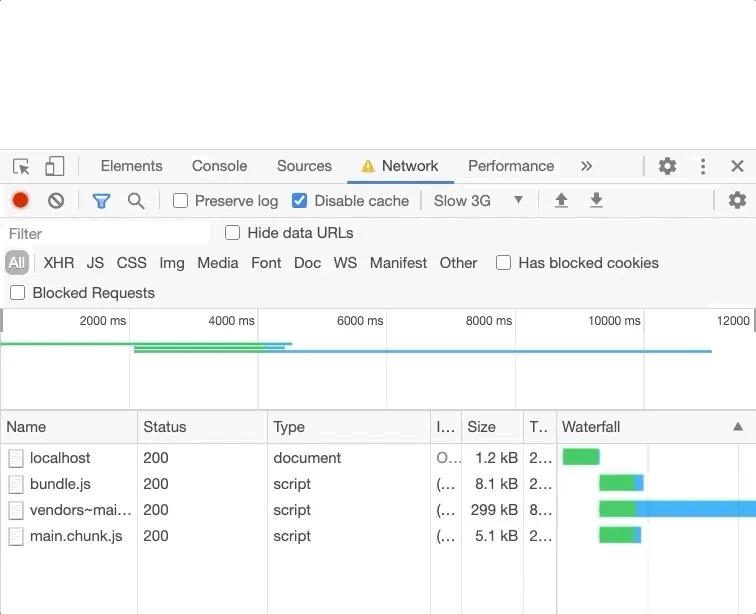The width and height of the screenshot is (756, 614).
Task: Open DevTools three-dot customize menu
Action: coord(703,167)
